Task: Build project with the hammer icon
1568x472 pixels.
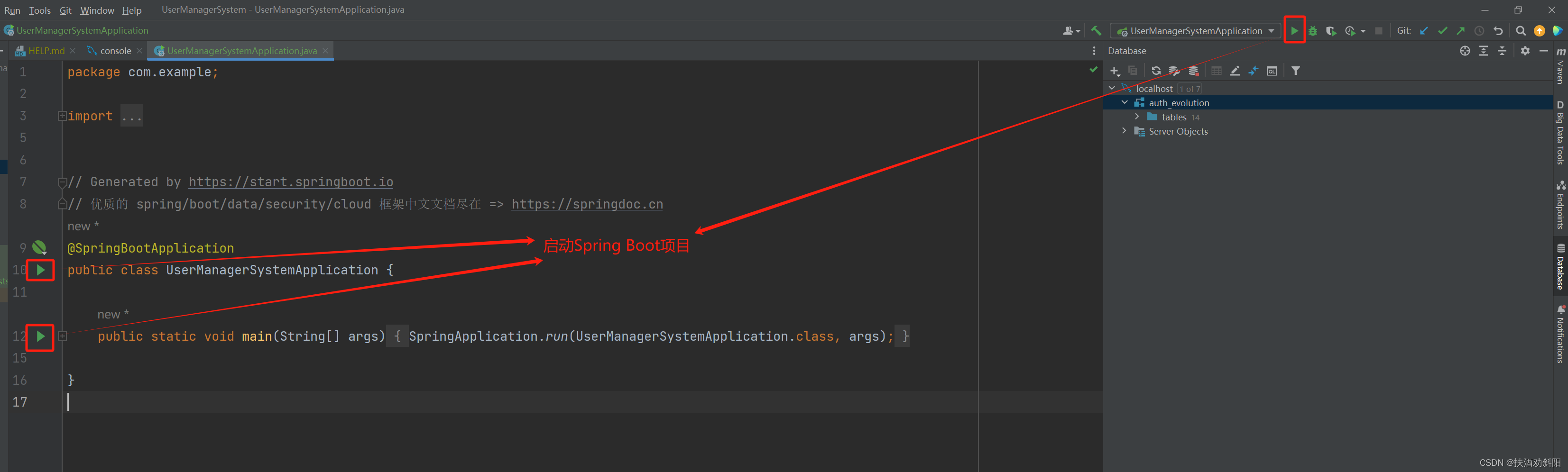Action: (x=1096, y=30)
